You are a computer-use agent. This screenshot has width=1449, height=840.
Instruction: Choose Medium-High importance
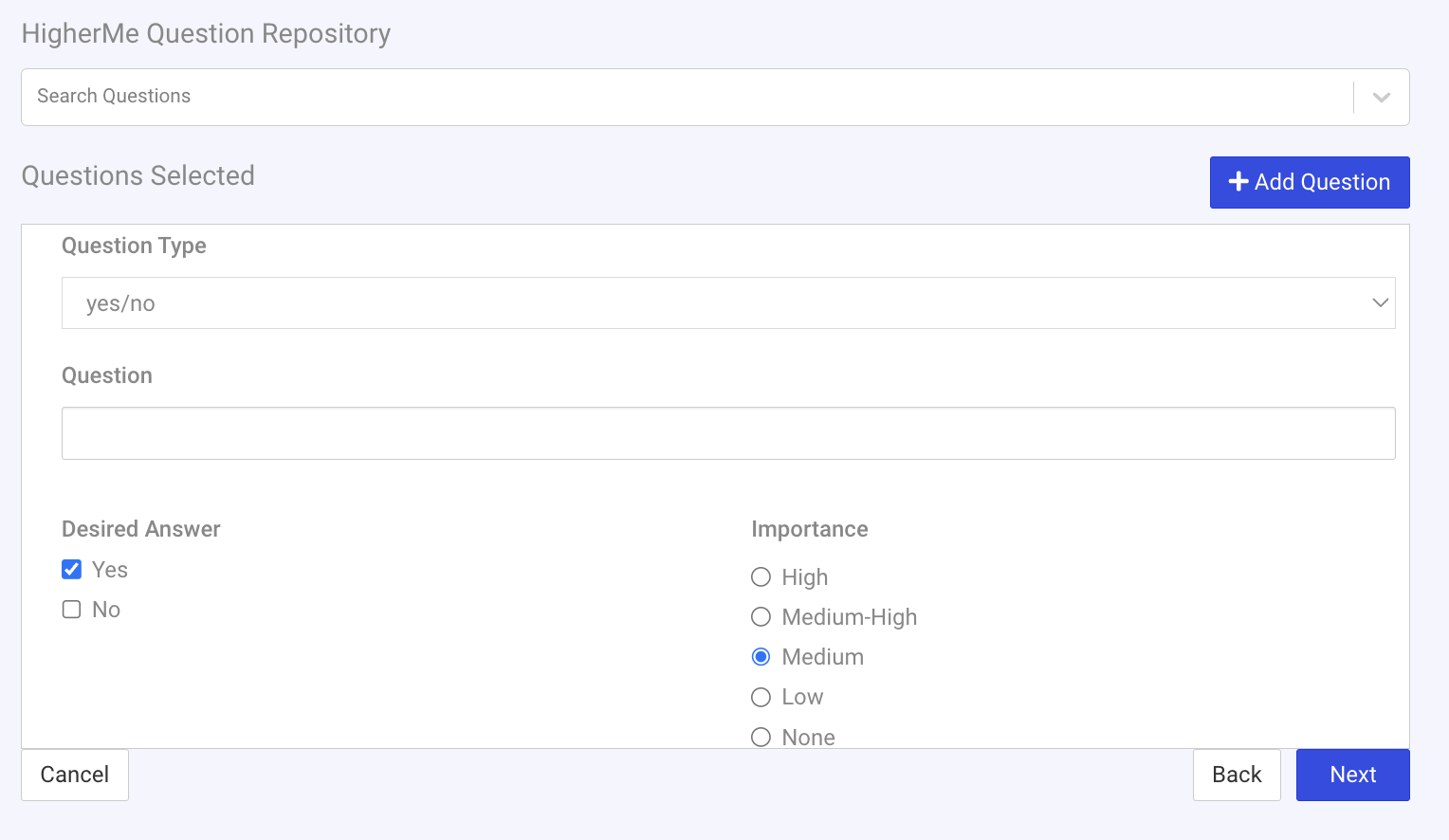[x=761, y=616]
